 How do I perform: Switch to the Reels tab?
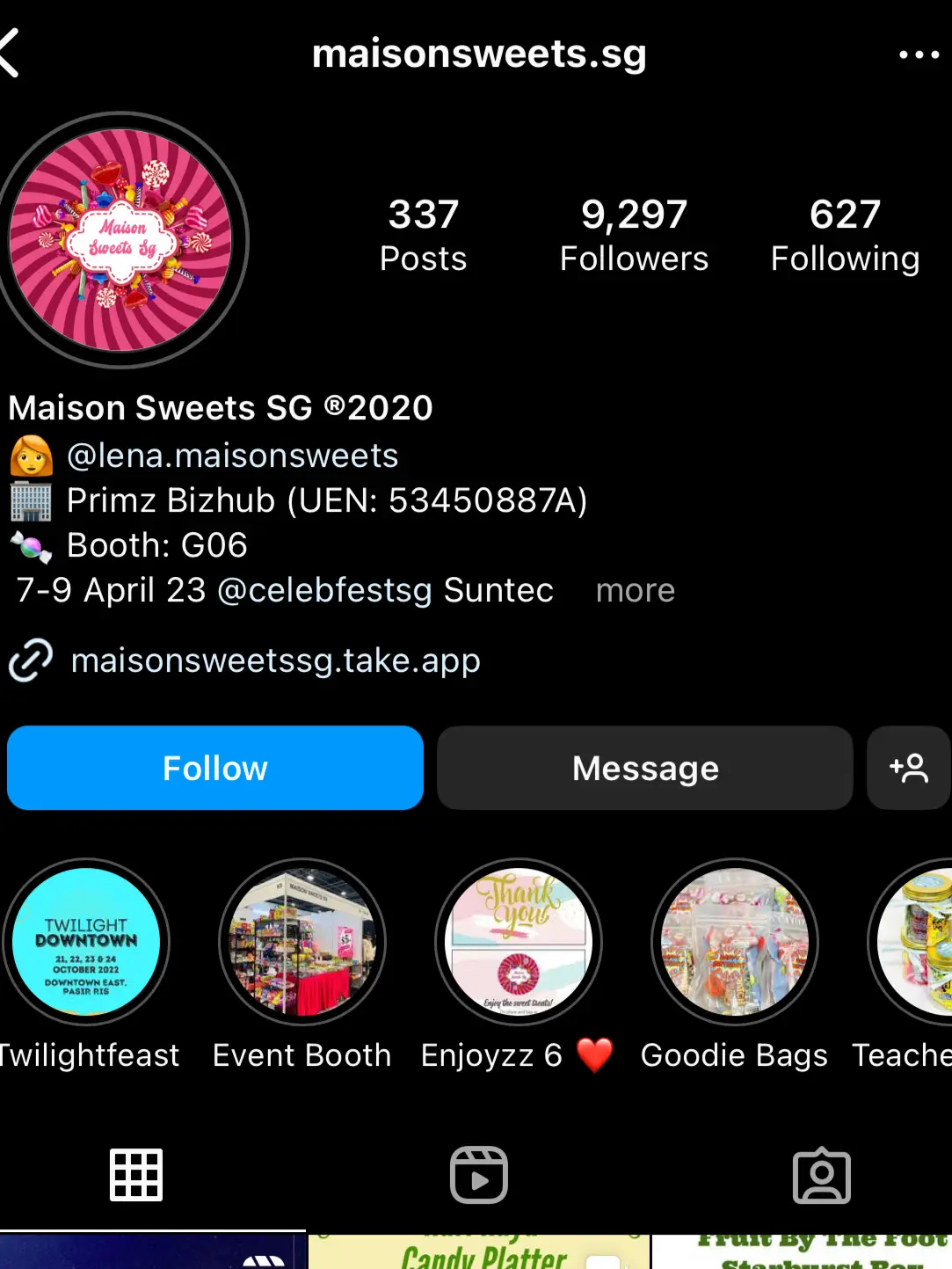point(479,1175)
